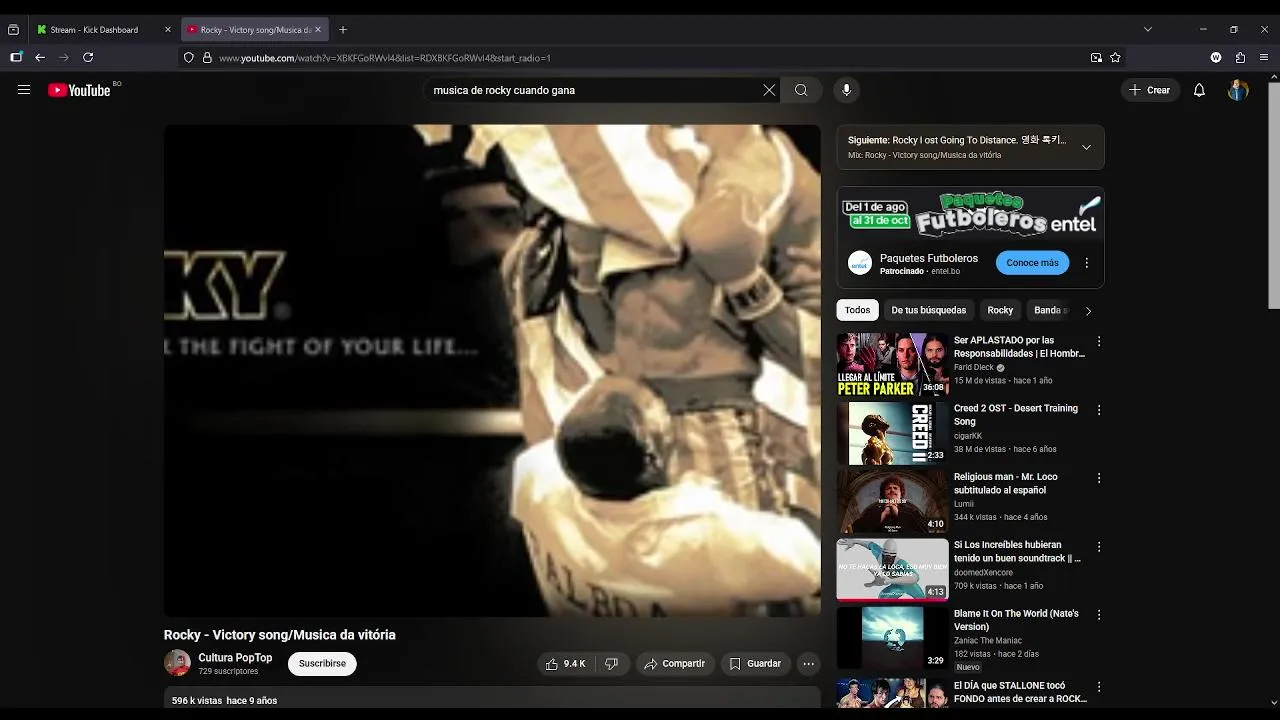Open menu for Blame It On The World video

coord(1098,615)
